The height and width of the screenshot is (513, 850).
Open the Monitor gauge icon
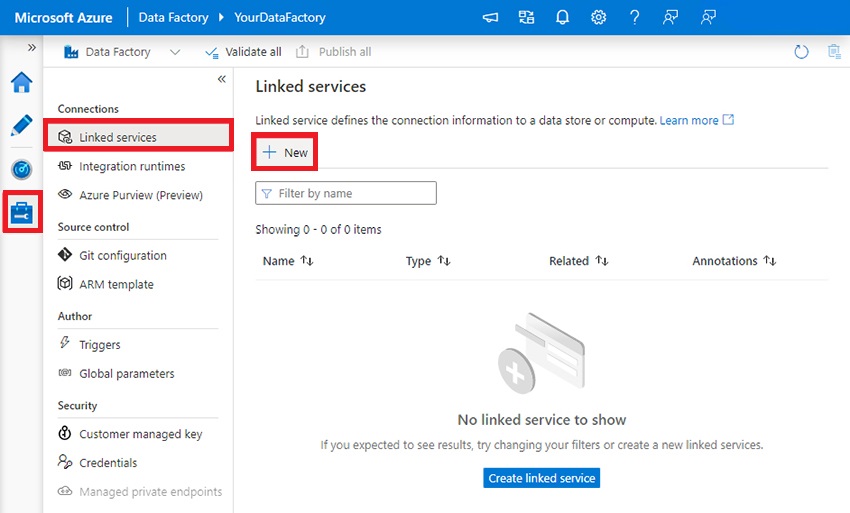21,169
